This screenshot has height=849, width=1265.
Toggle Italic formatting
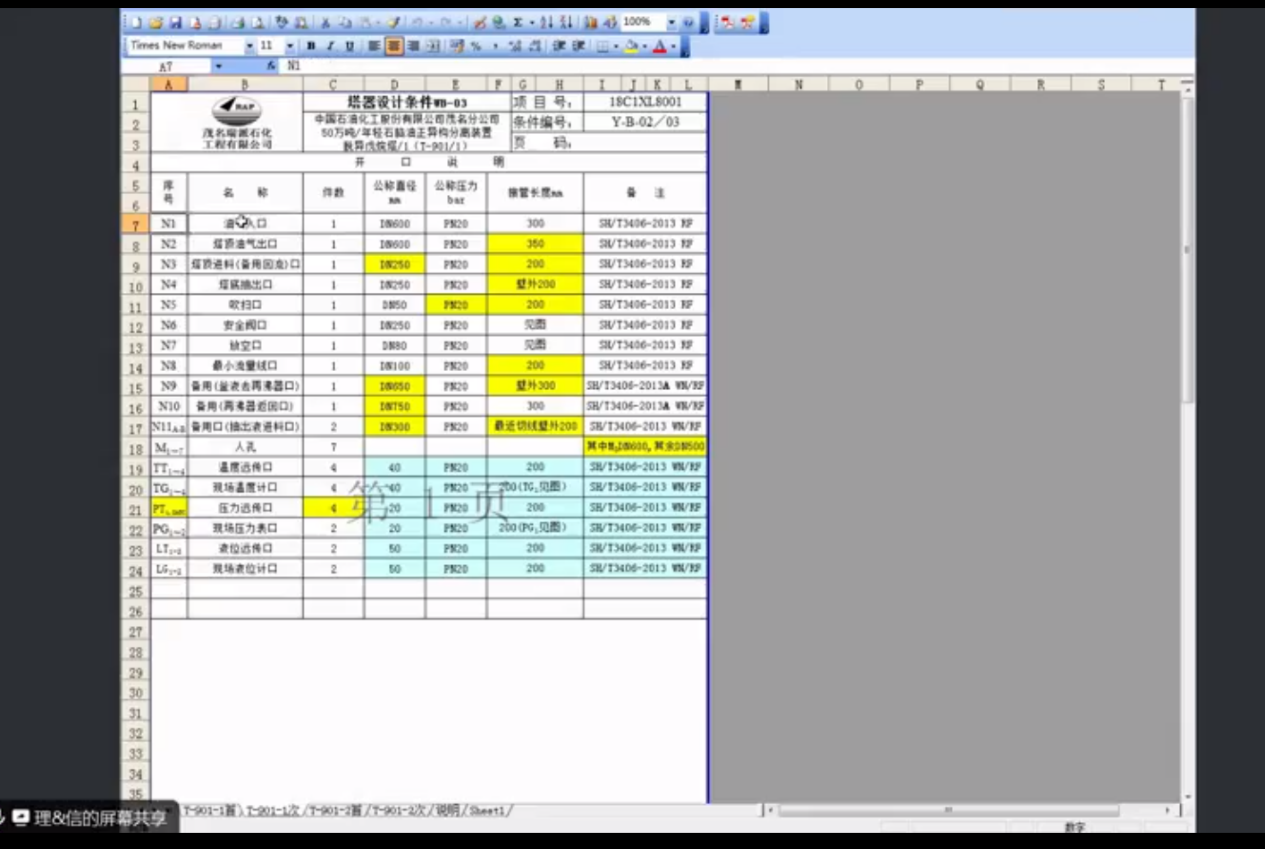coord(330,46)
